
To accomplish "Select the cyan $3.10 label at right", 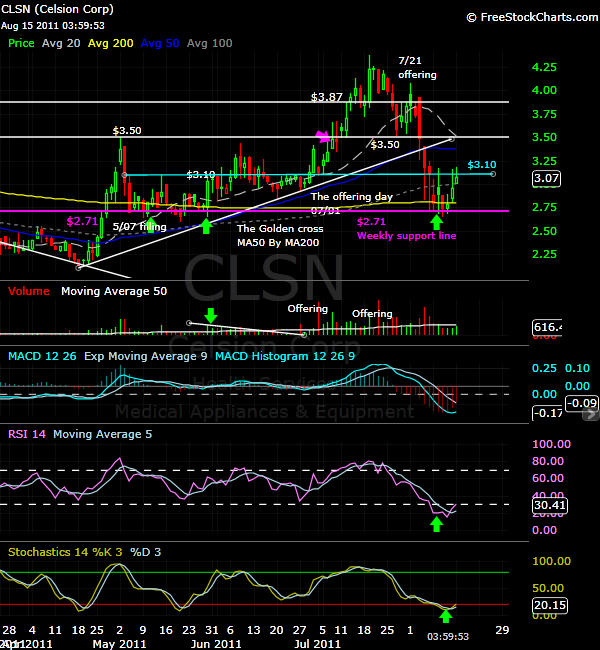I will point(481,164).
